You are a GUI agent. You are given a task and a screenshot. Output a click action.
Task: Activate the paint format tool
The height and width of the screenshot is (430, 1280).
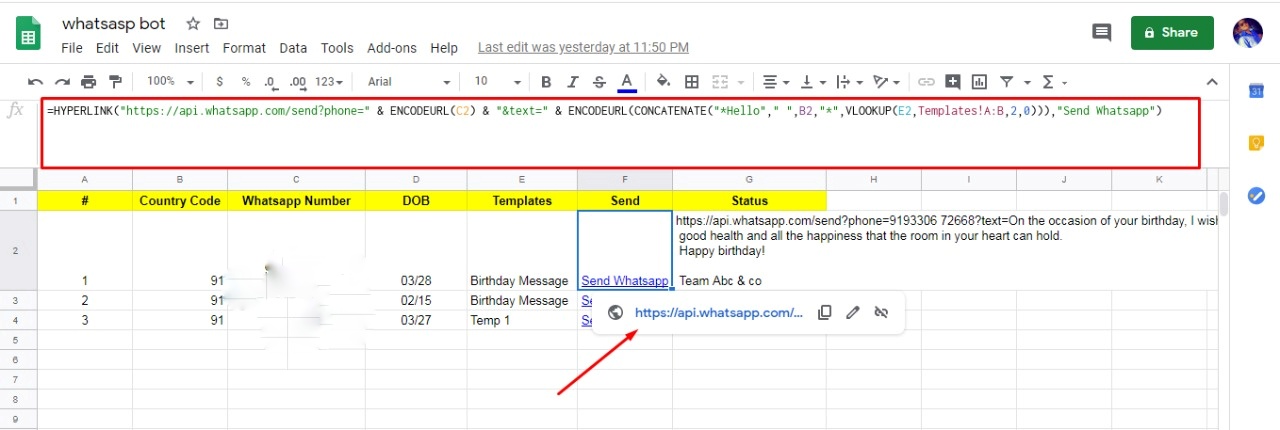click(115, 82)
